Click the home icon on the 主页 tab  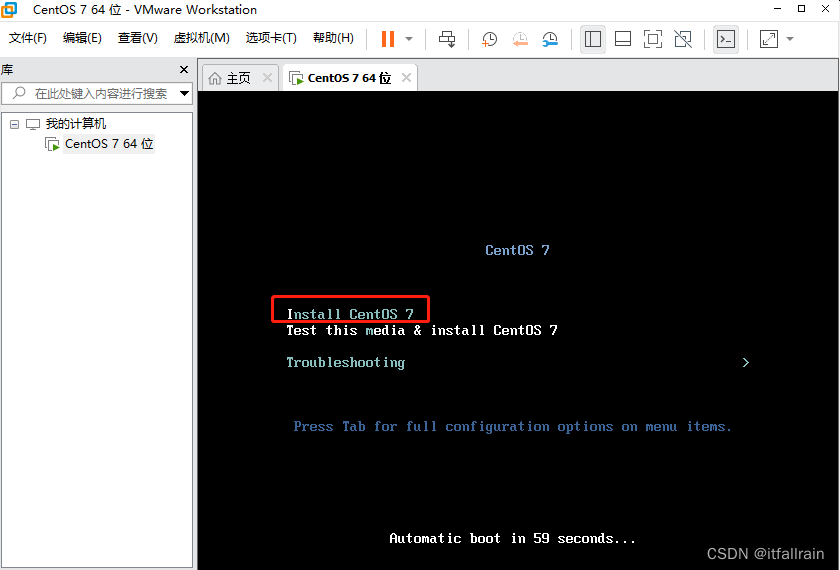[x=215, y=79]
